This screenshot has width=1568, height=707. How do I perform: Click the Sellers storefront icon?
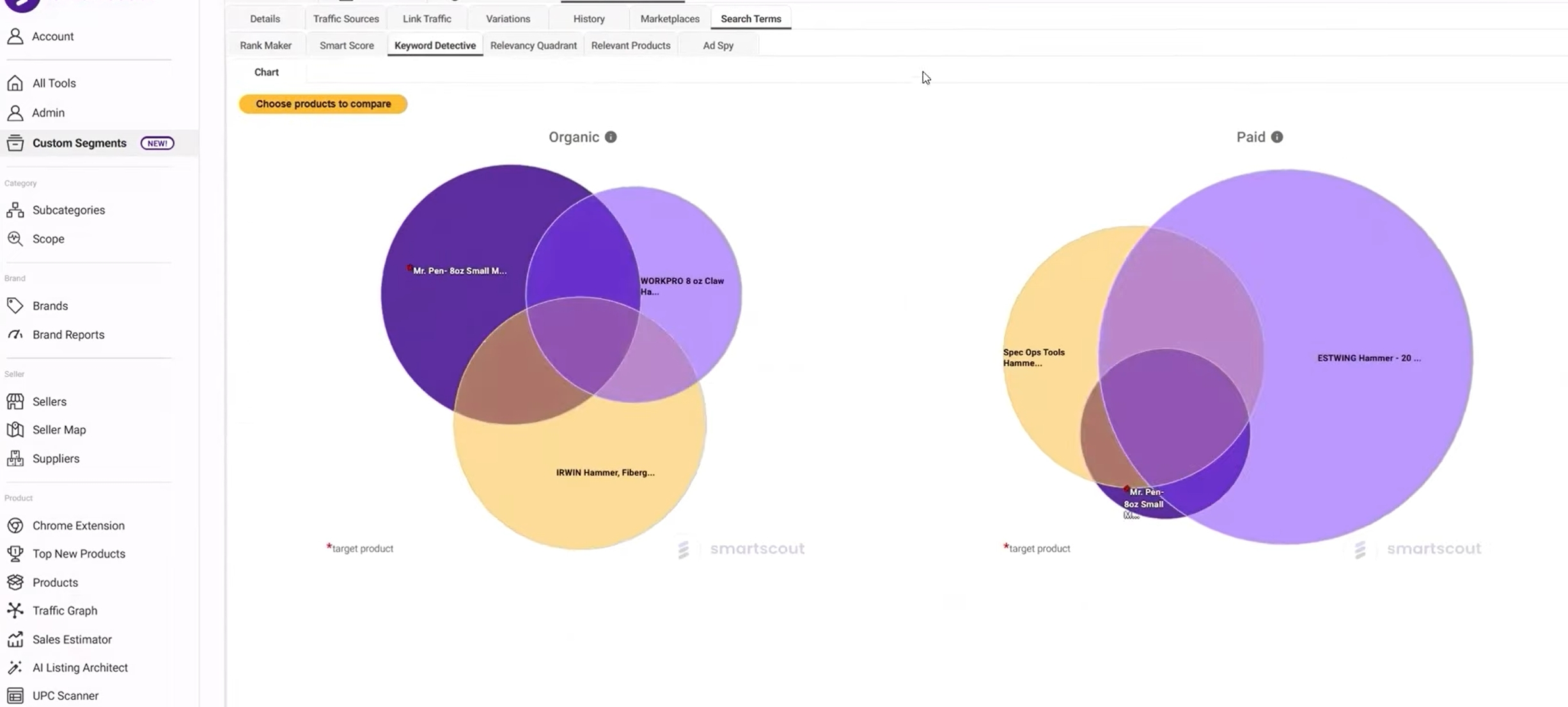pyautogui.click(x=15, y=401)
